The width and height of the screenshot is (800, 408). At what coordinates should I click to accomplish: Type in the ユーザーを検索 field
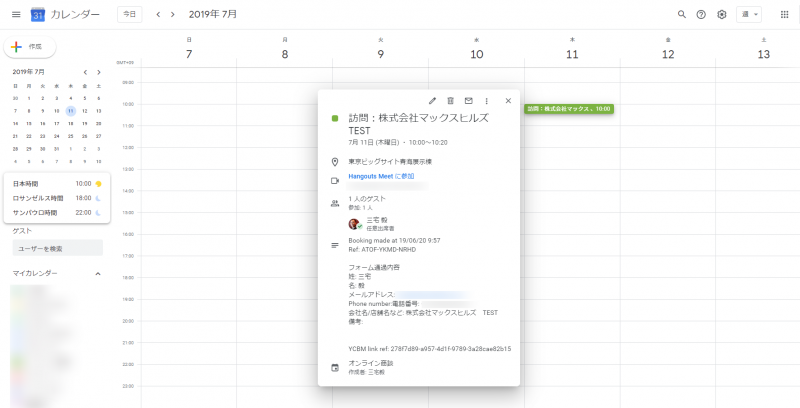coord(57,248)
